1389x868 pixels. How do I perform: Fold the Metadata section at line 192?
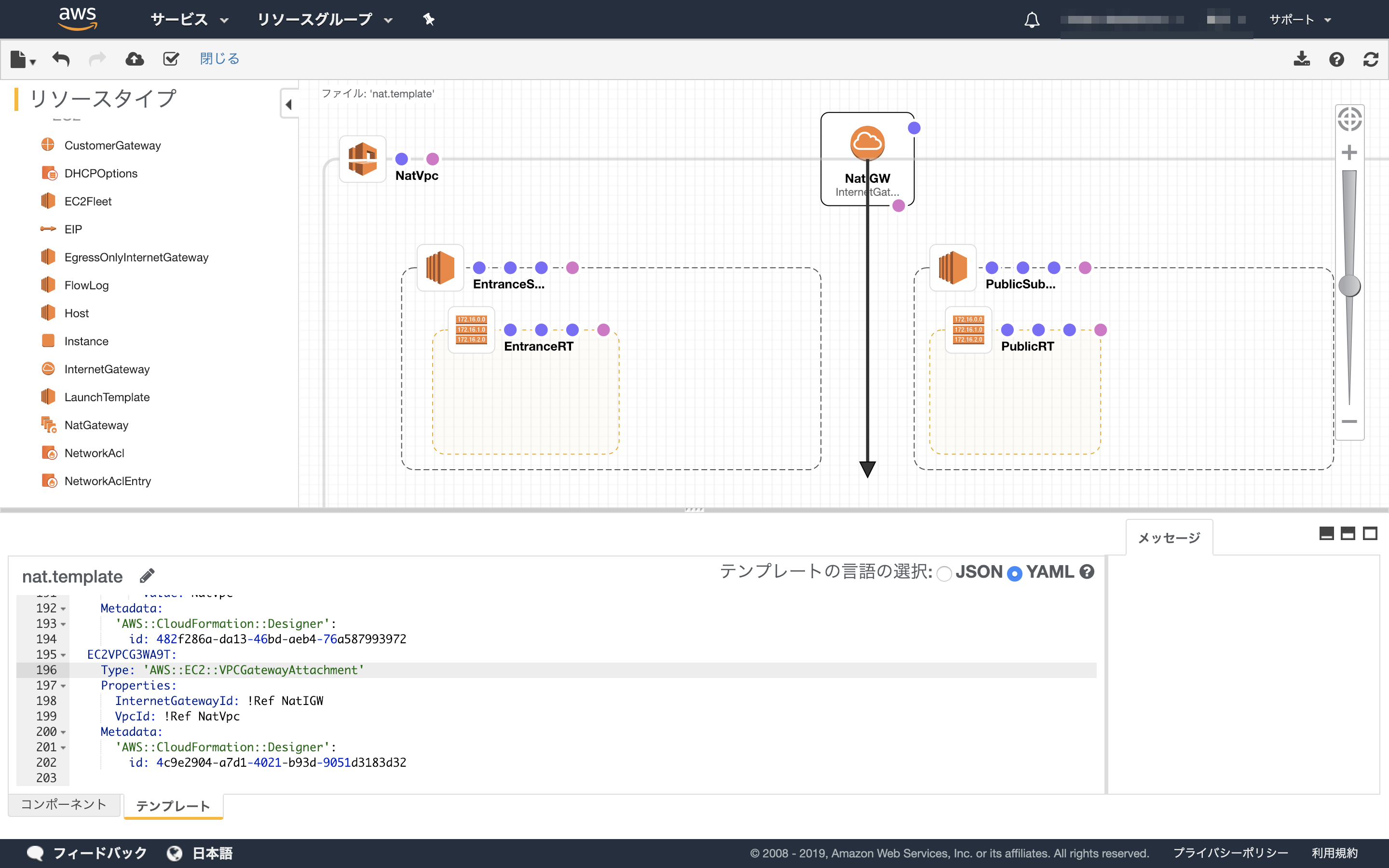[63, 609]
